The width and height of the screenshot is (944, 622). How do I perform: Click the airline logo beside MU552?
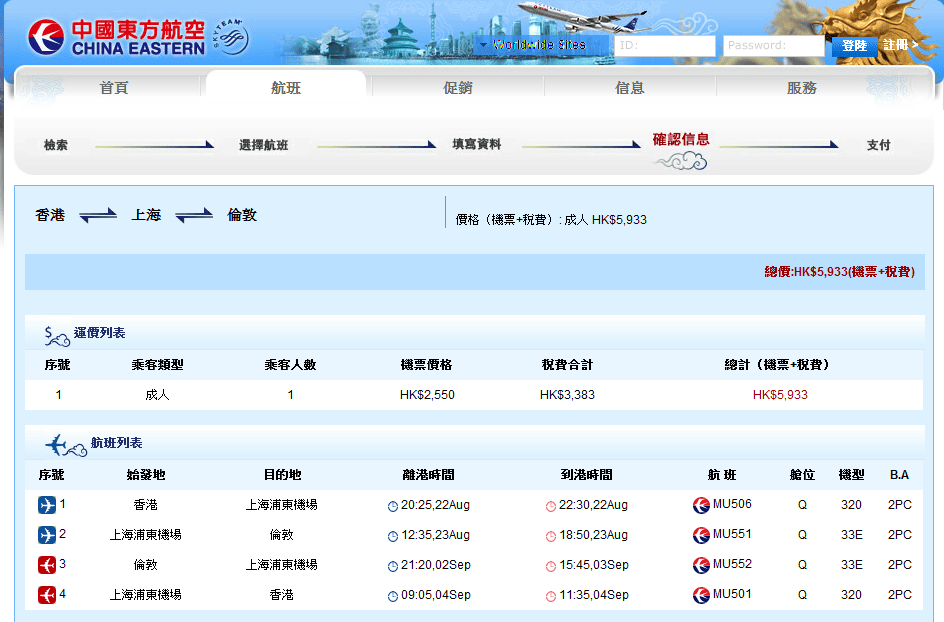click(701, 565)
